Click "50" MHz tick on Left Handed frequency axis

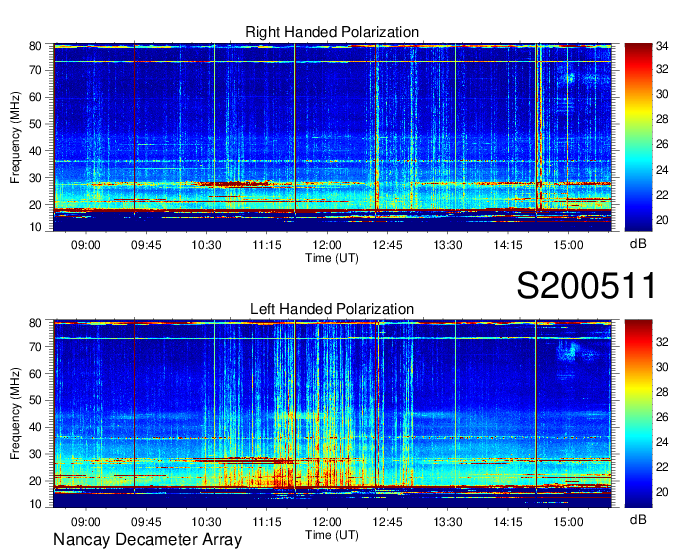tap(35, 400)
